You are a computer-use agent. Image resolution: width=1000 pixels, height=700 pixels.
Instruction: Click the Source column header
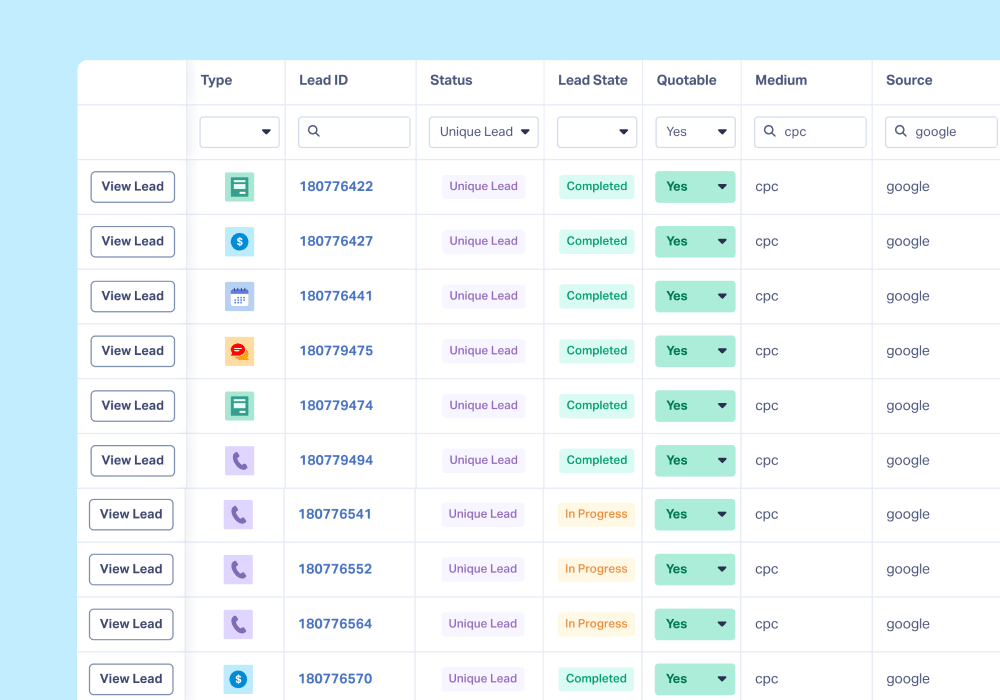[x=909, y=80]
